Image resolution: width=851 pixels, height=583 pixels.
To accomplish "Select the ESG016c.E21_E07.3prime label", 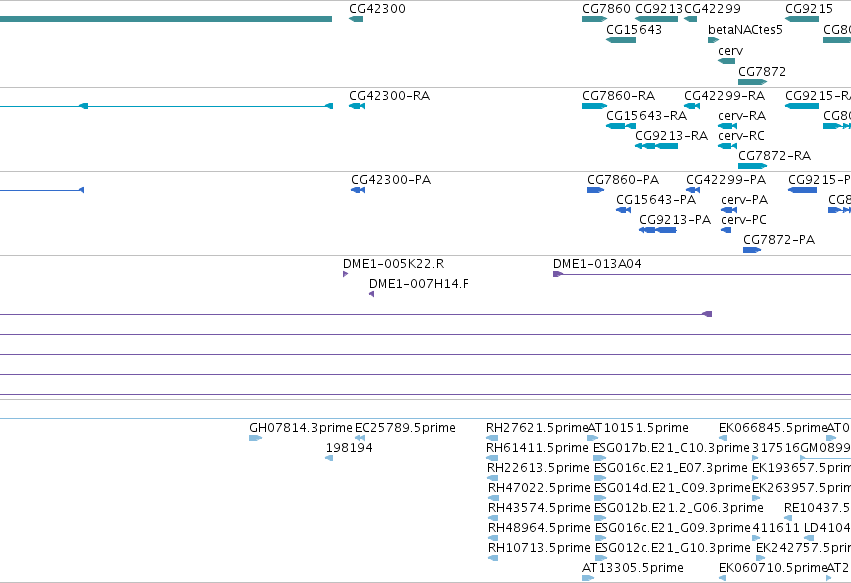I will [671, 468].
